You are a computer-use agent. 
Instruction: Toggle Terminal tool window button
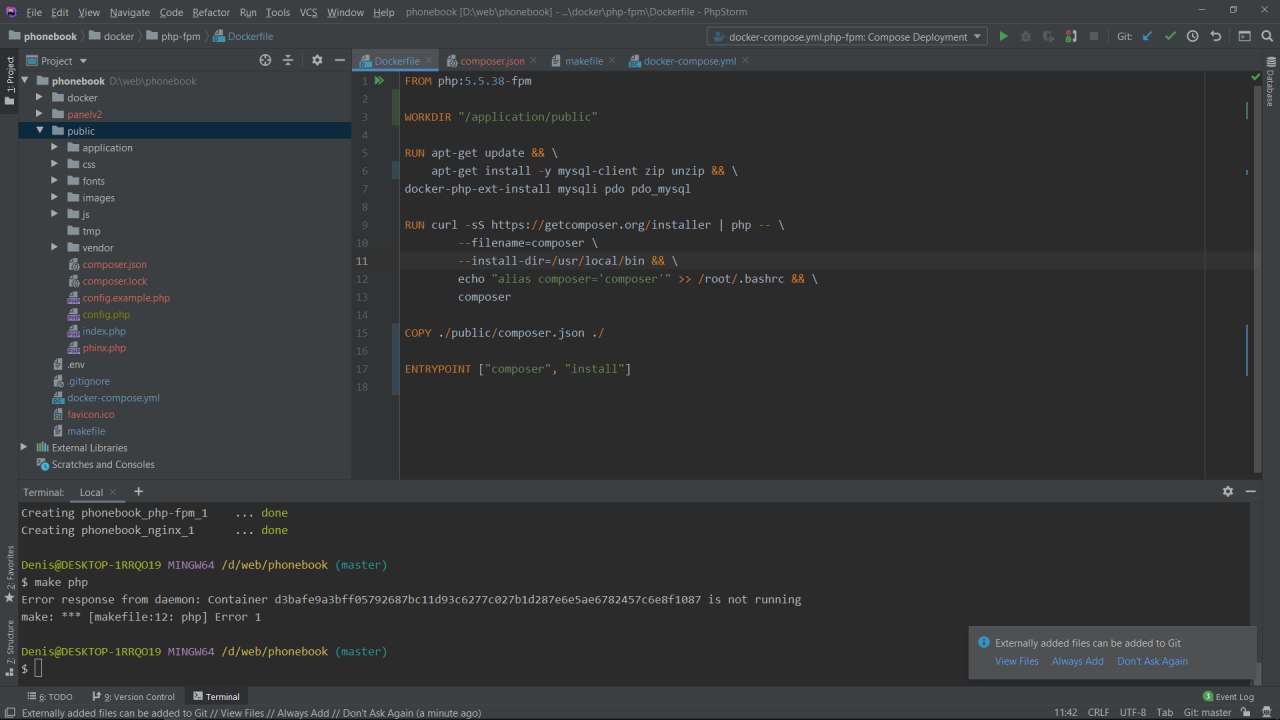tap(217, 696)
